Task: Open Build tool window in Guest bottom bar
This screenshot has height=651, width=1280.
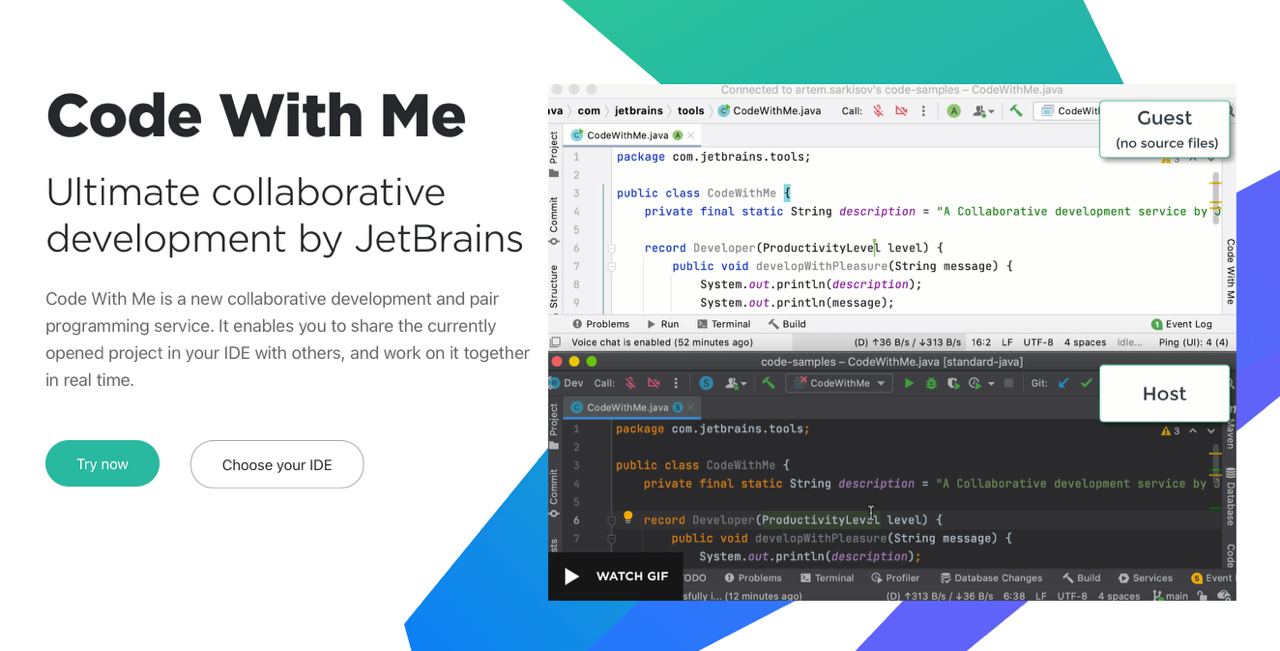Action: (787, 324)
